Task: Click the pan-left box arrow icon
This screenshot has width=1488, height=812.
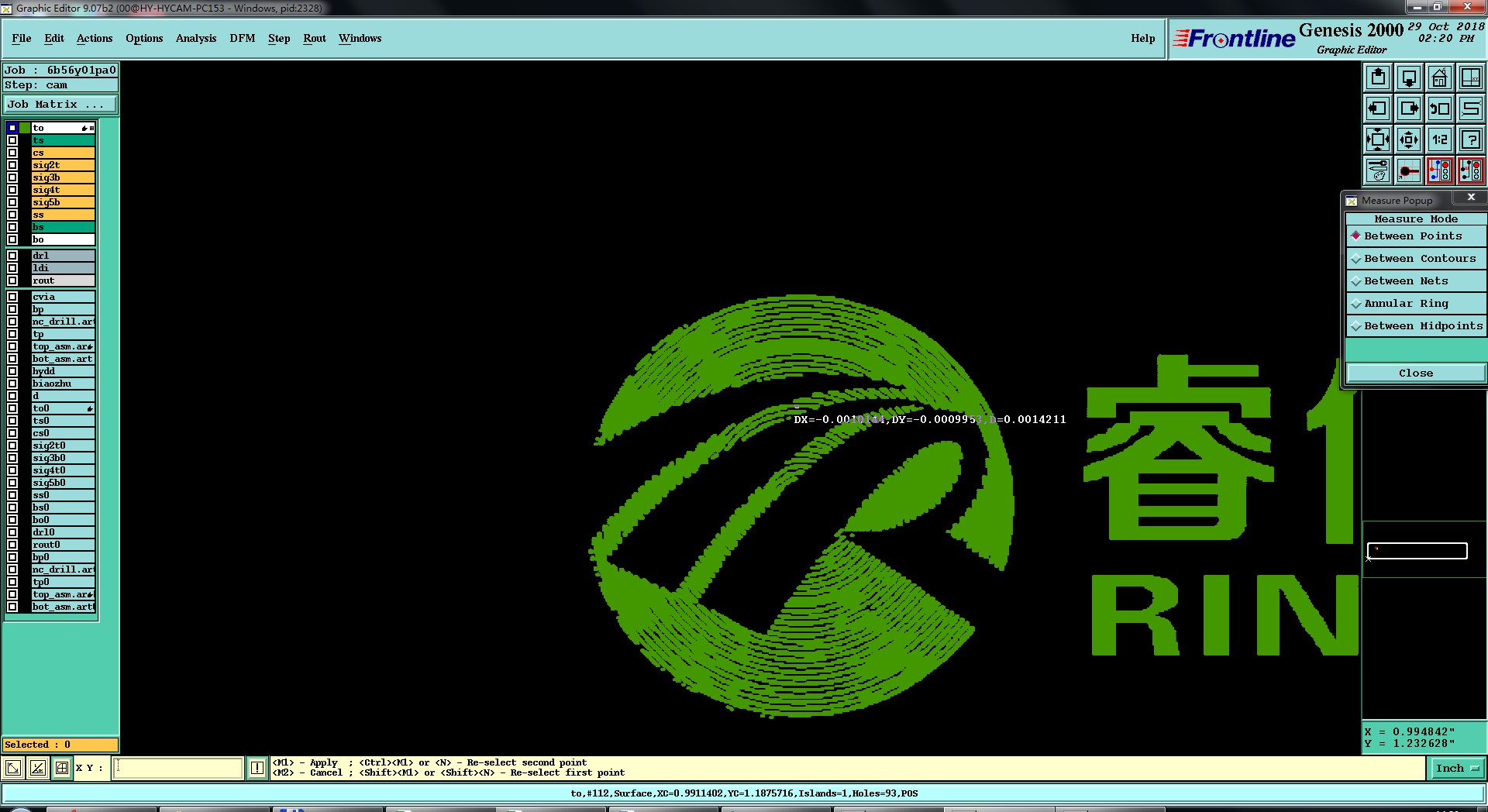Action: coord(1378,108)
